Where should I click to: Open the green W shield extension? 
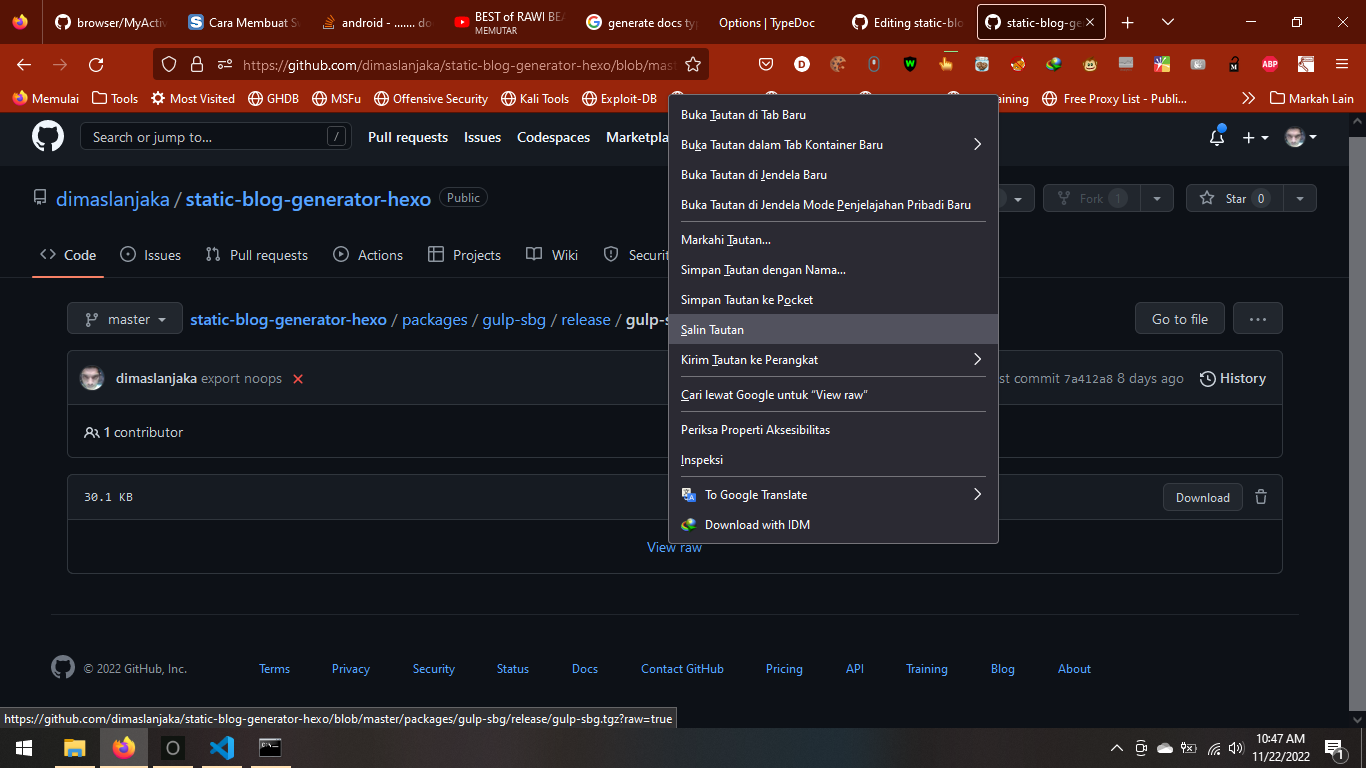pos(910,64)
